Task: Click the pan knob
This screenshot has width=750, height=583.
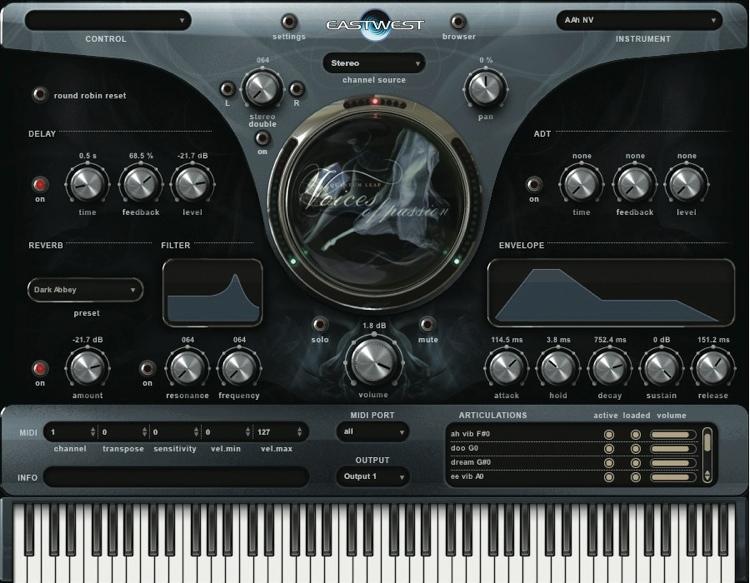Action: tap(485, 88)
